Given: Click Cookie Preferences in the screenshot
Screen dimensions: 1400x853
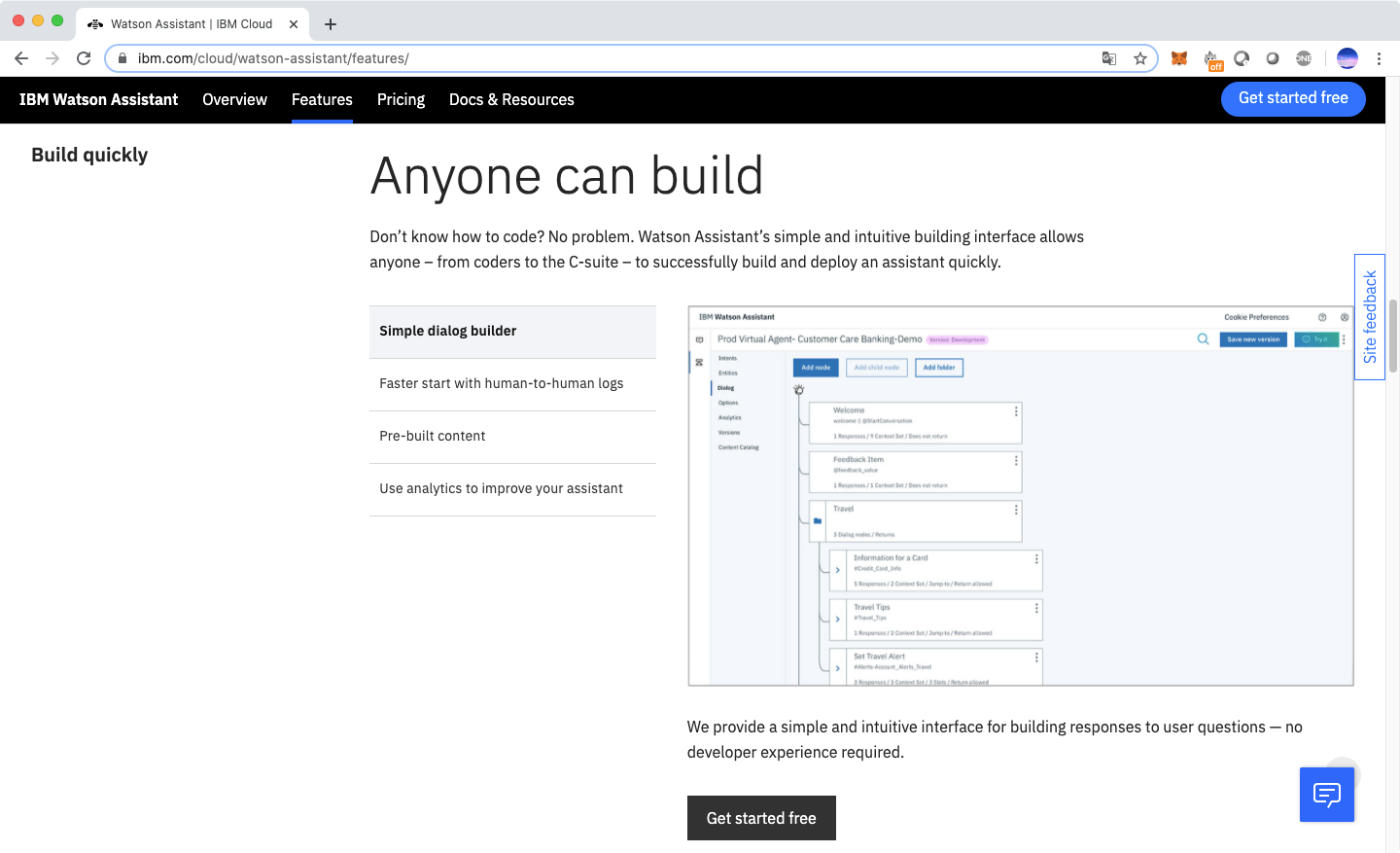Looking at the screenshot, I should 1256,317.
